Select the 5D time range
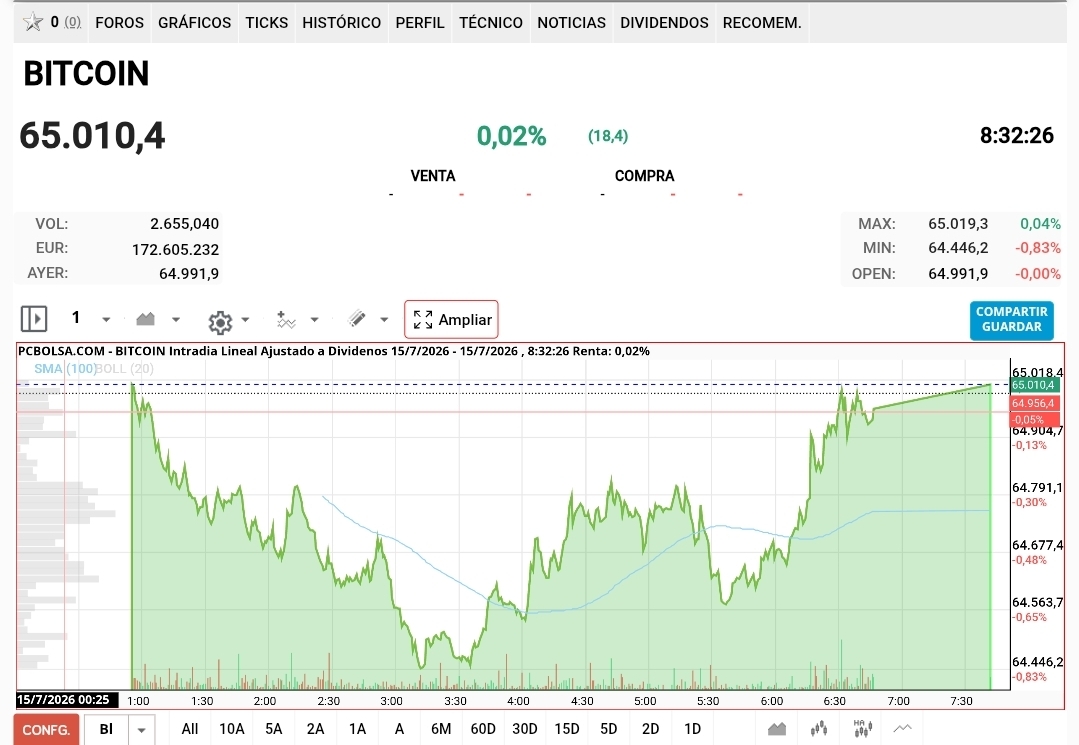 pos(609,729)
